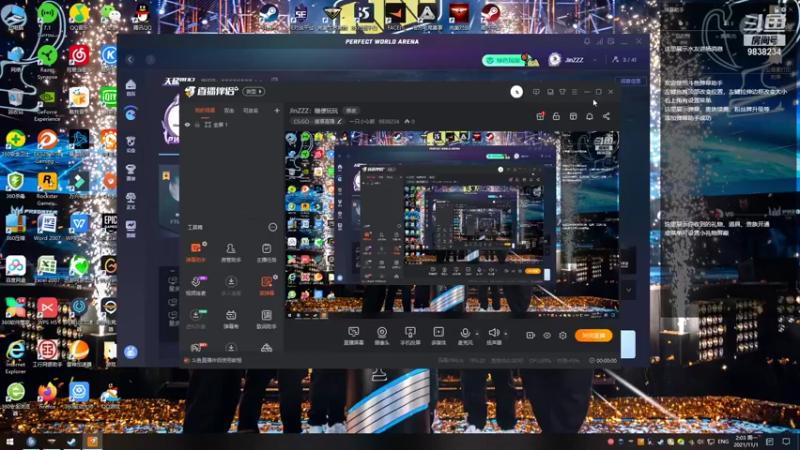Click the share icon in the stream header
The height and width of the screenshot is (450, 800).
(x=606, y=116)
